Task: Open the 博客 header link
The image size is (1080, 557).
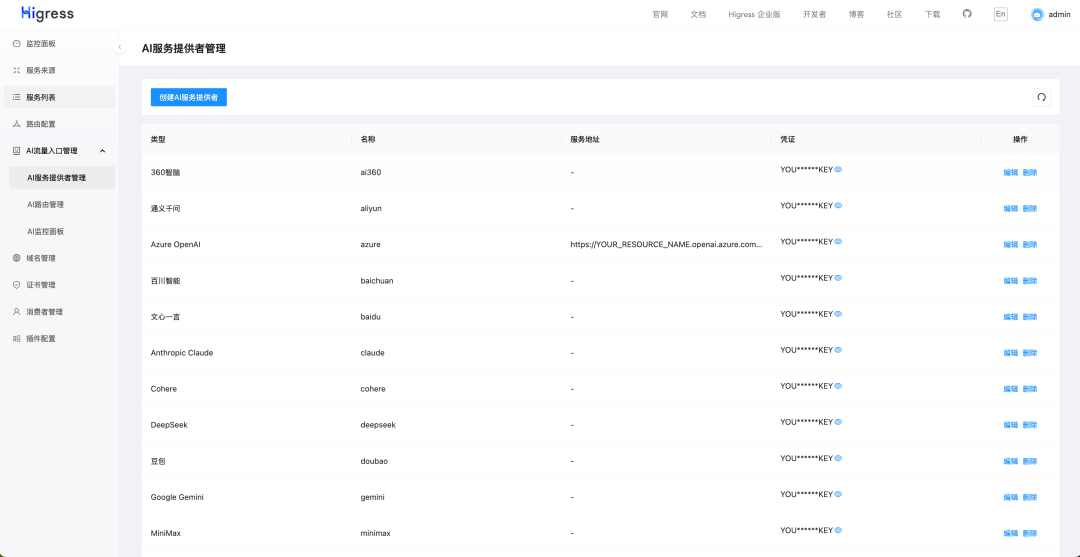Action: pyautogui.click(x=857, y=14)
